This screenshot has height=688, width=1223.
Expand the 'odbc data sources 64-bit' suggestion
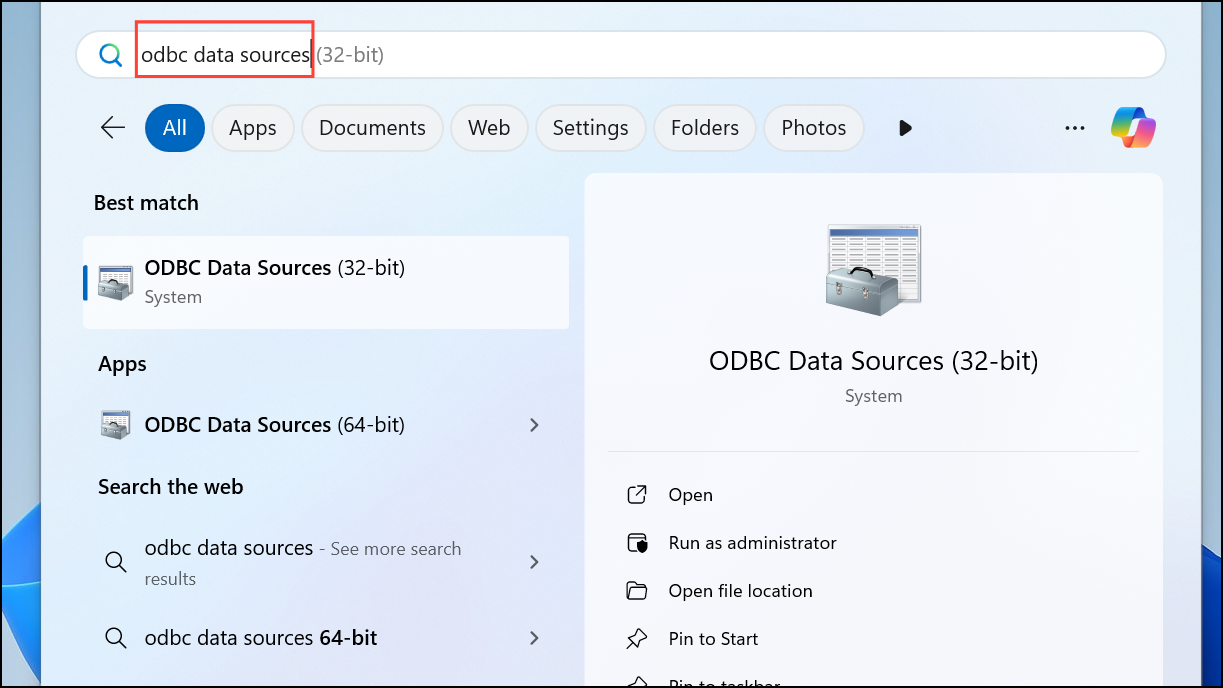click(x=535, y=637)
